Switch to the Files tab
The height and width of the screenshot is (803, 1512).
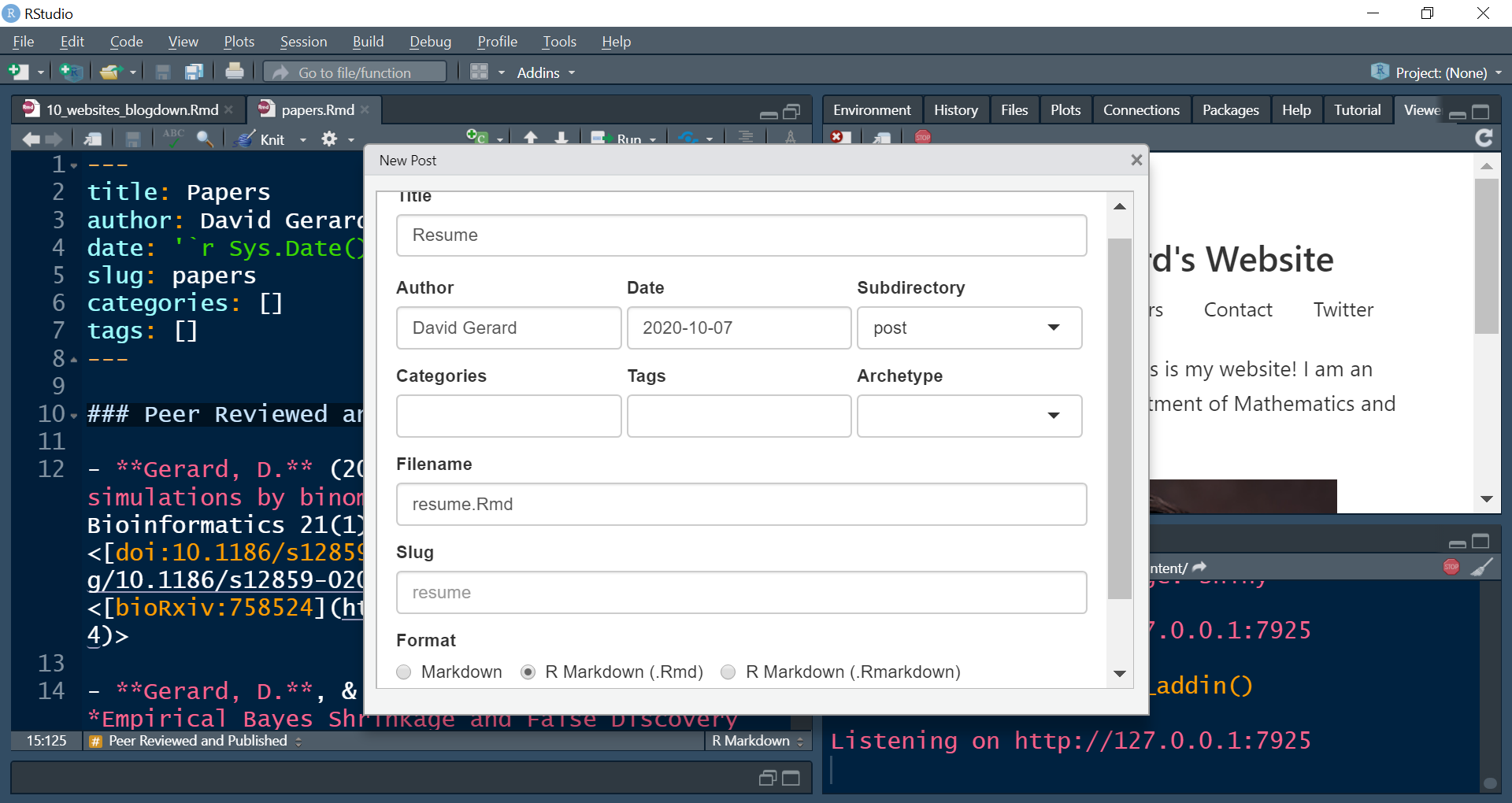pyautogui.click(x=1014, y=110)
